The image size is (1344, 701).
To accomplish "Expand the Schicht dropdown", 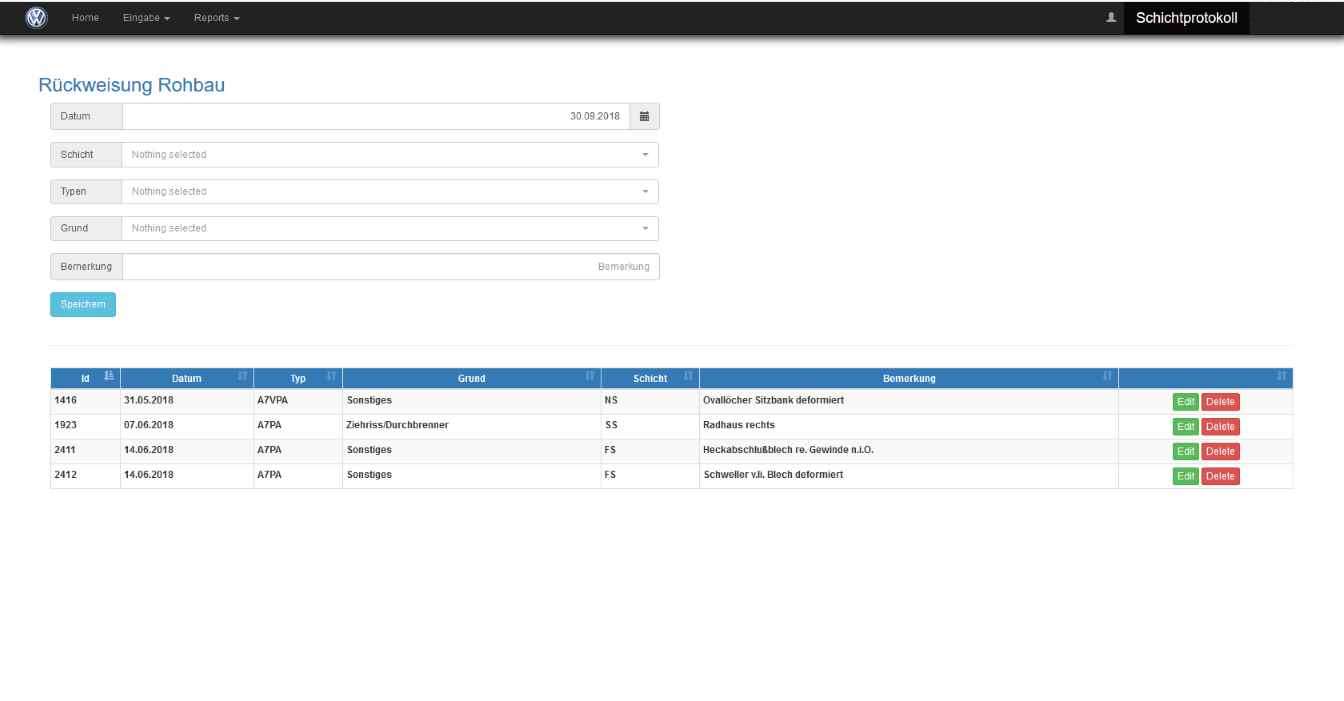I will tap(389, 155).
